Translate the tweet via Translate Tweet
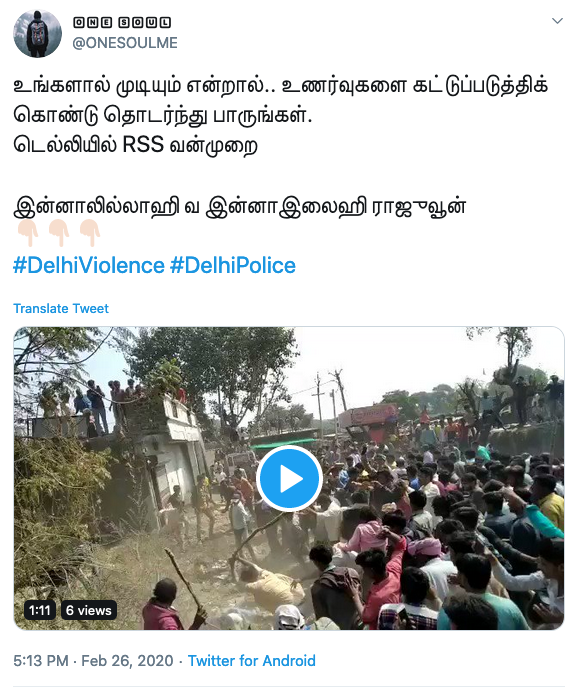 click(61, 308)
